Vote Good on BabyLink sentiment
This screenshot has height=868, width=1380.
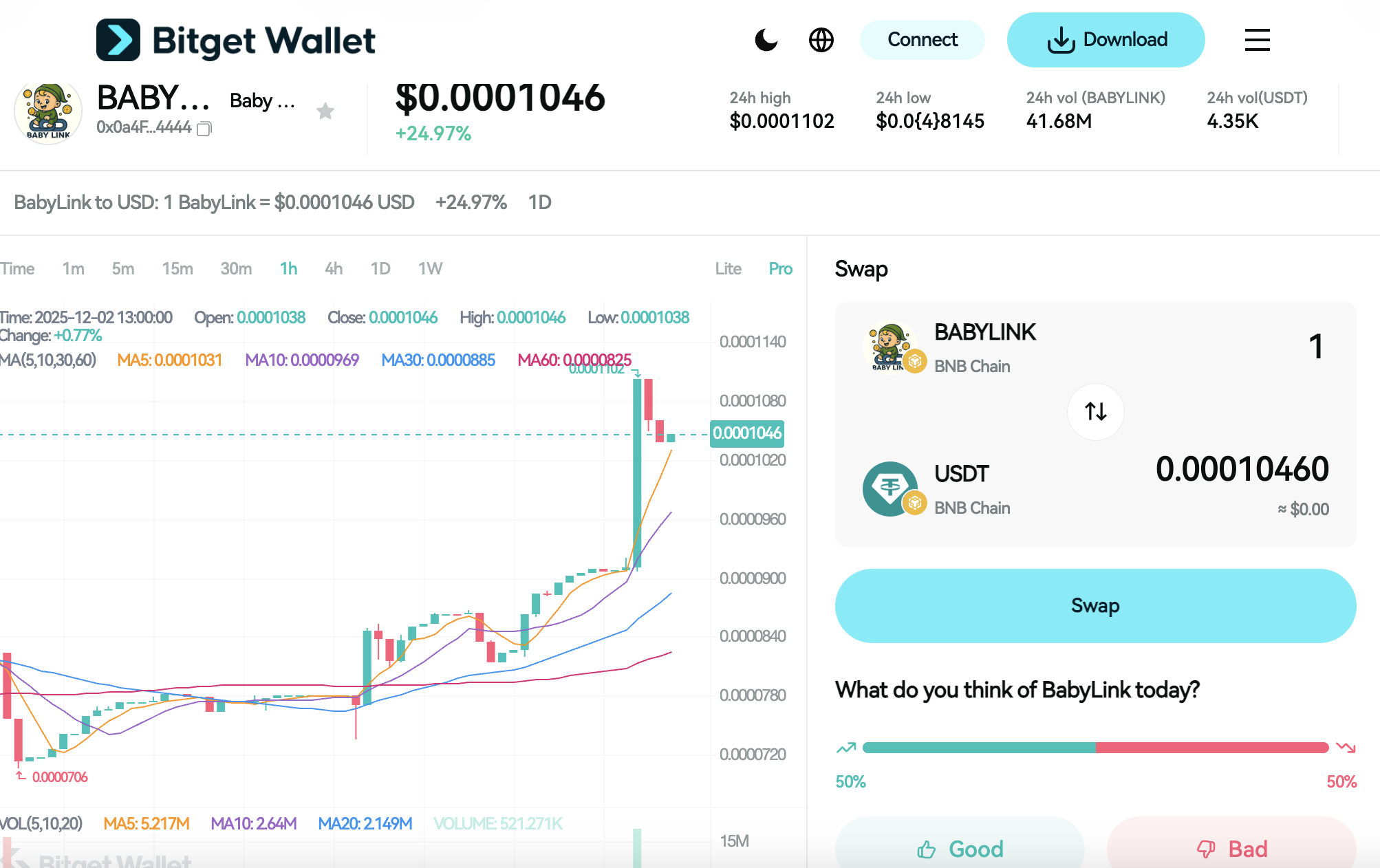[961, 848]
